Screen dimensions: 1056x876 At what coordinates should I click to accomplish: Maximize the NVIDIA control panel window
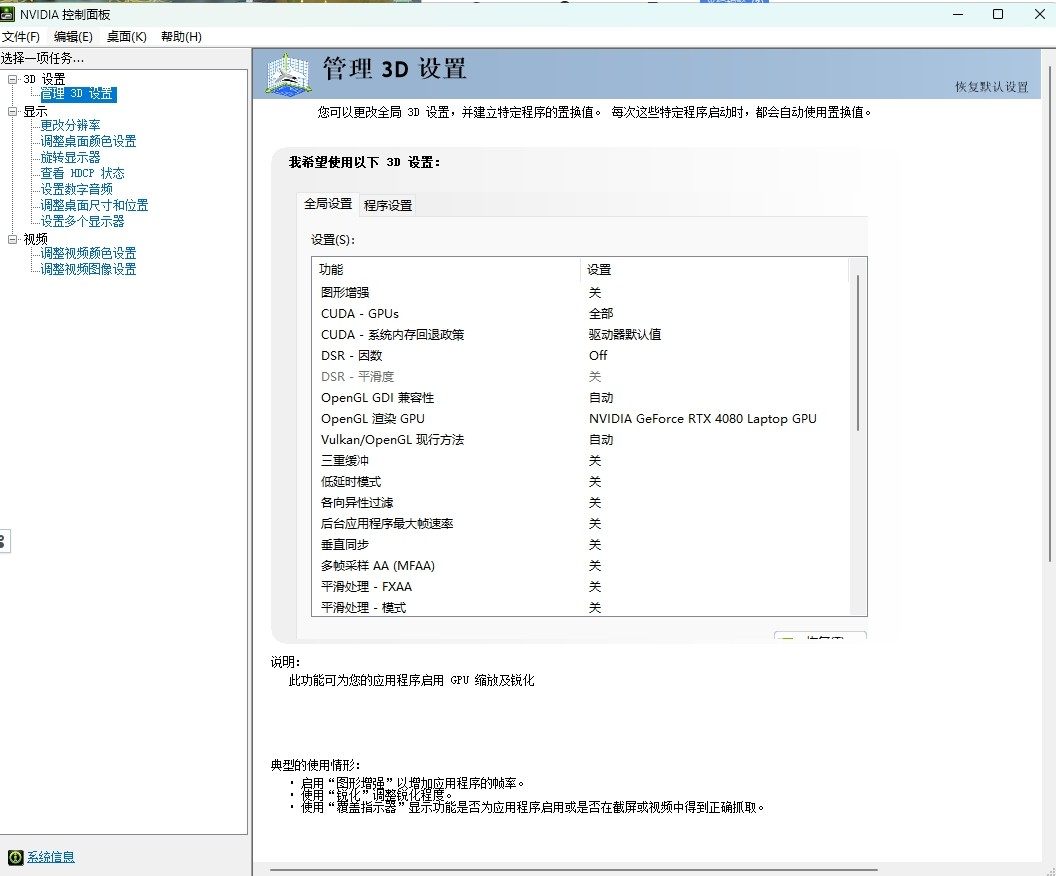(998, 14)
